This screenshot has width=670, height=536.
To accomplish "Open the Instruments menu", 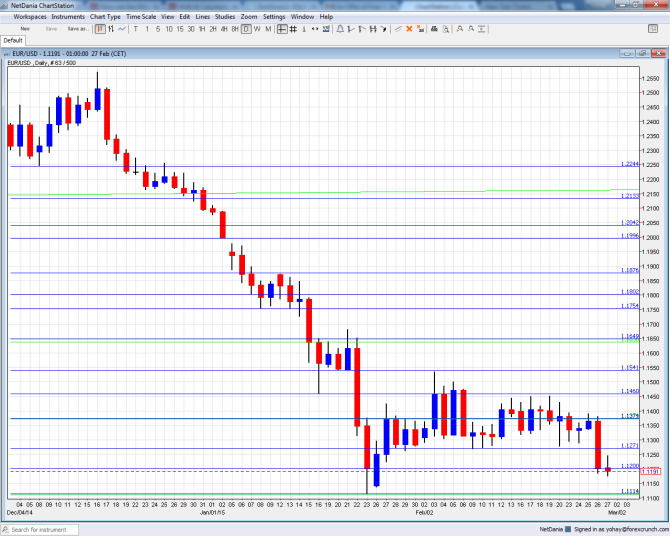I will pyautogui.click(x=68, y=17).
